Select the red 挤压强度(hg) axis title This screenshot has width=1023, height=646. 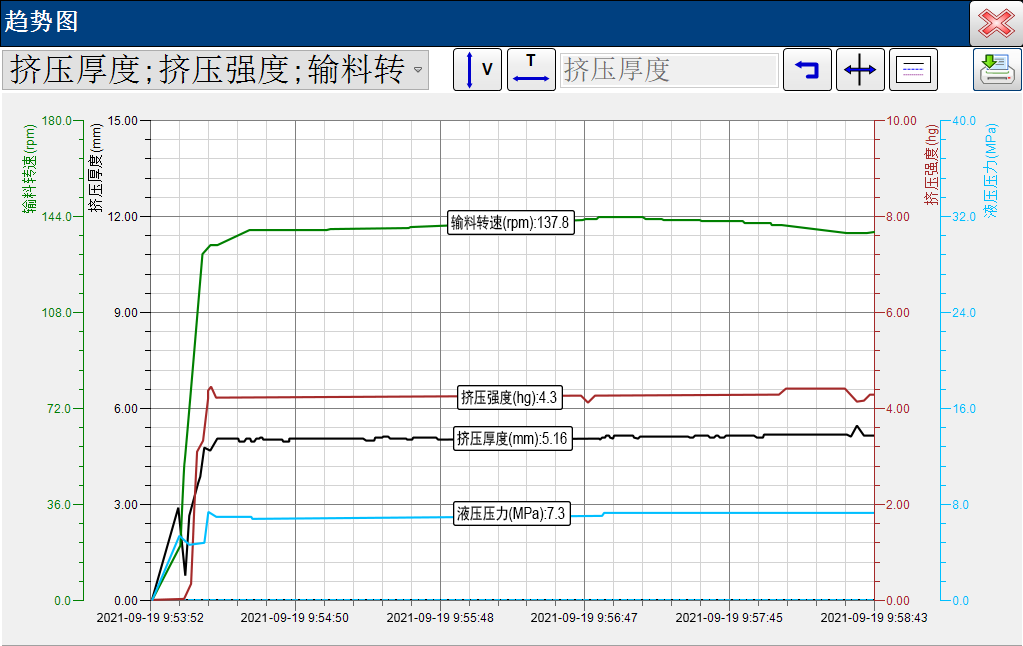931,166
